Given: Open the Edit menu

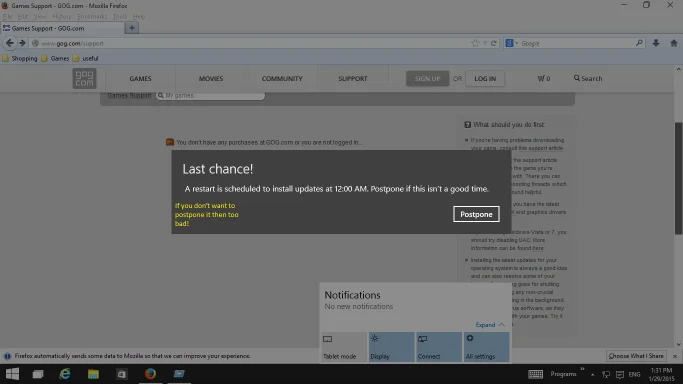Looking at the screenshot, I should (x=23, y=17).
